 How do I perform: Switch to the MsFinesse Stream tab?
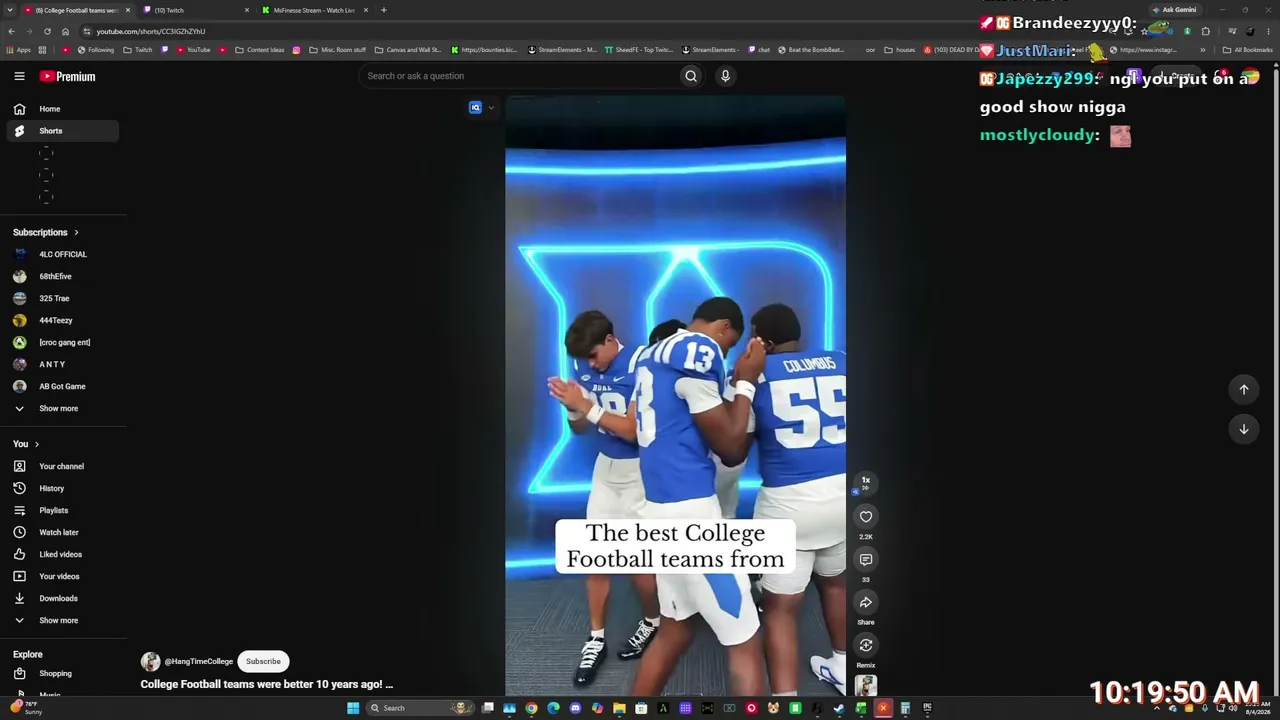pyautogui.click(x=314, y=10)
